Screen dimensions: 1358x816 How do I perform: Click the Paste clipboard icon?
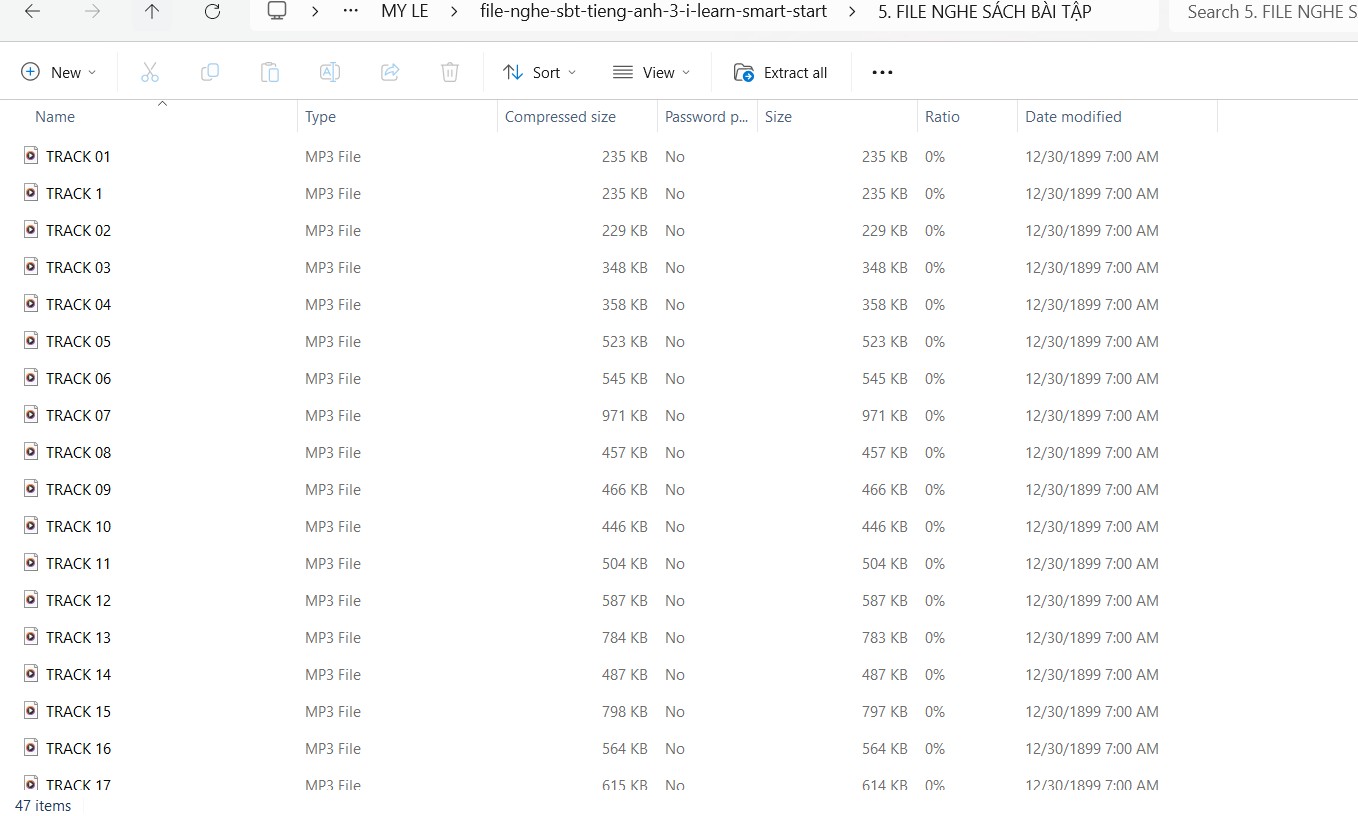click(270, 72)
